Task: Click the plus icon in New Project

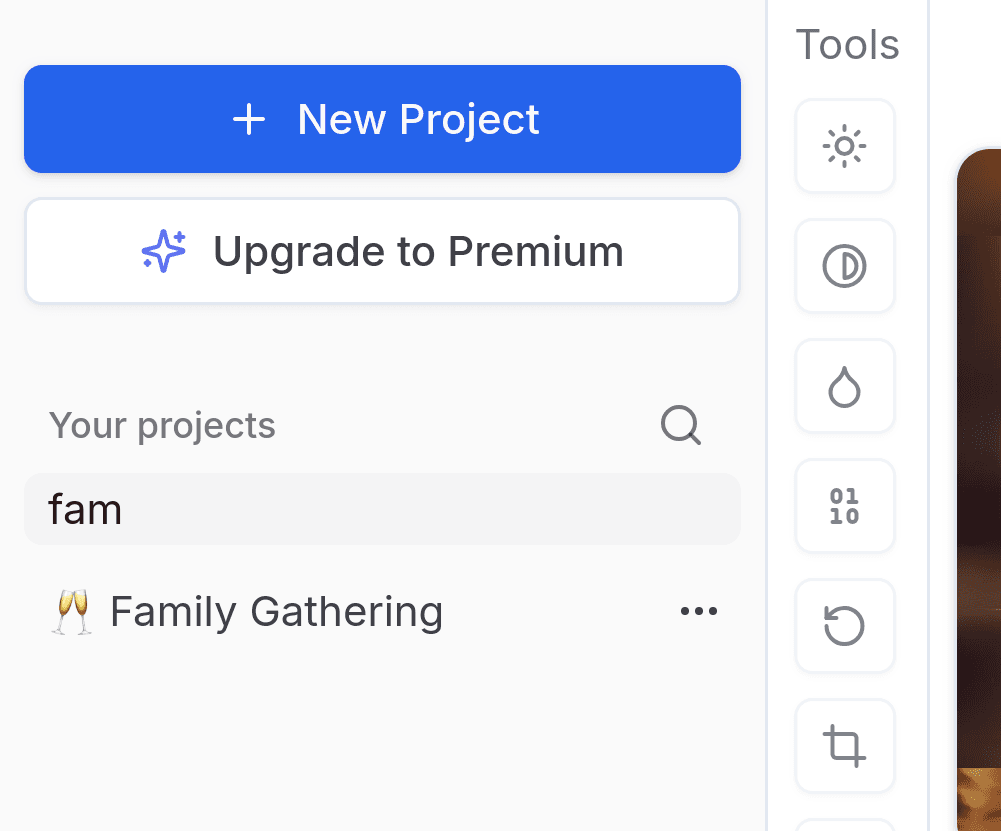Action: [249, 119]
